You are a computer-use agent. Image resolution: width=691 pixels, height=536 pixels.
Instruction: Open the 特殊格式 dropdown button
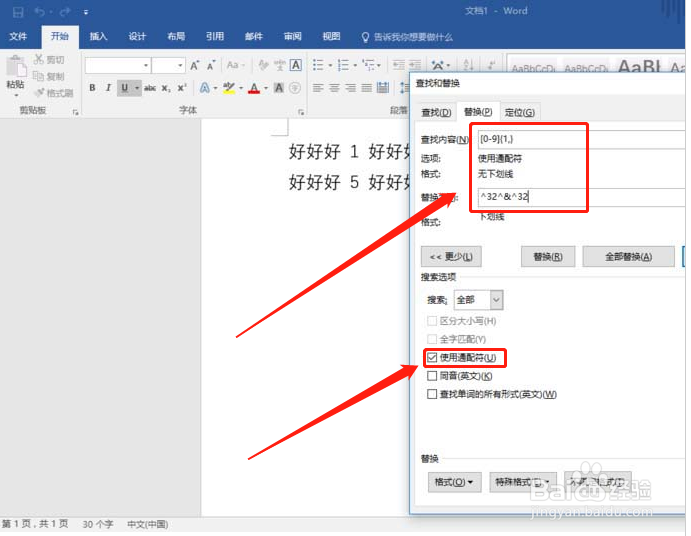tap(523, 482)
